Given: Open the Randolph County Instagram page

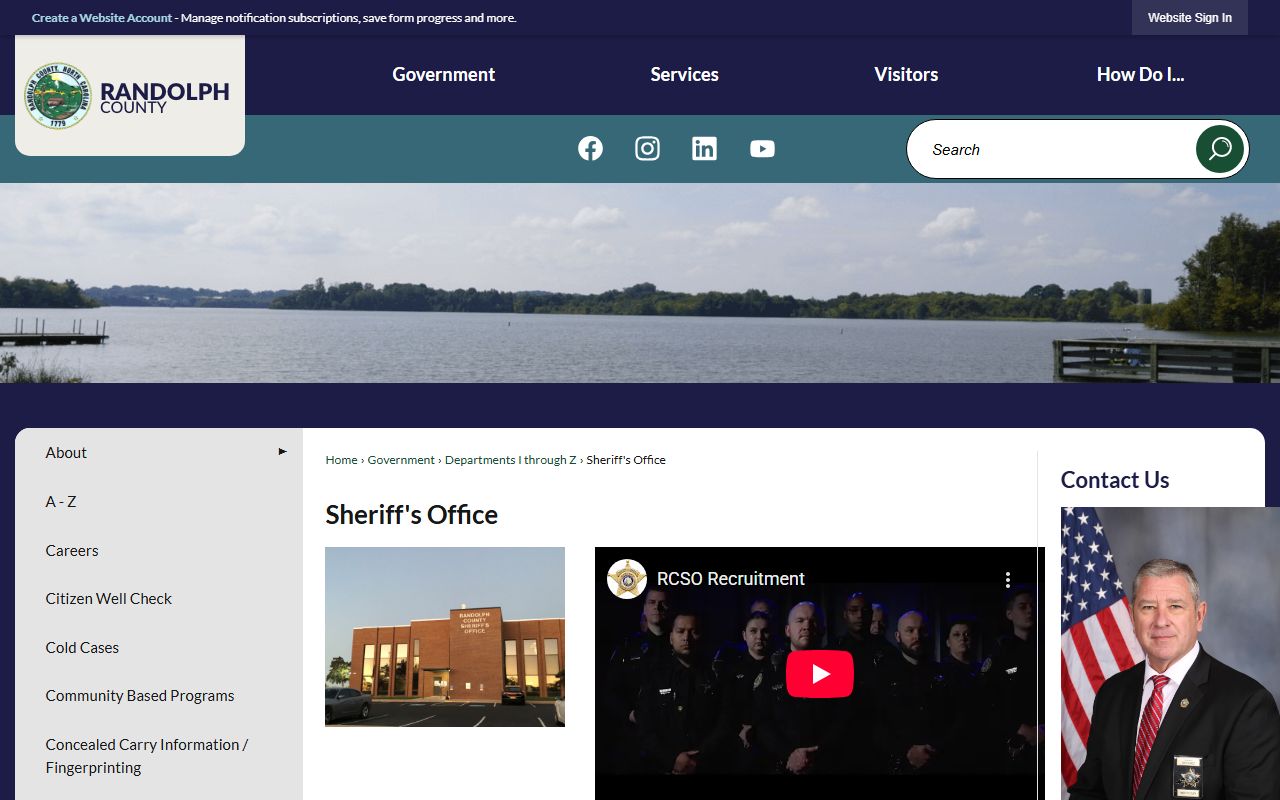Looking at the screenshot, I should (x=647, y=149).
